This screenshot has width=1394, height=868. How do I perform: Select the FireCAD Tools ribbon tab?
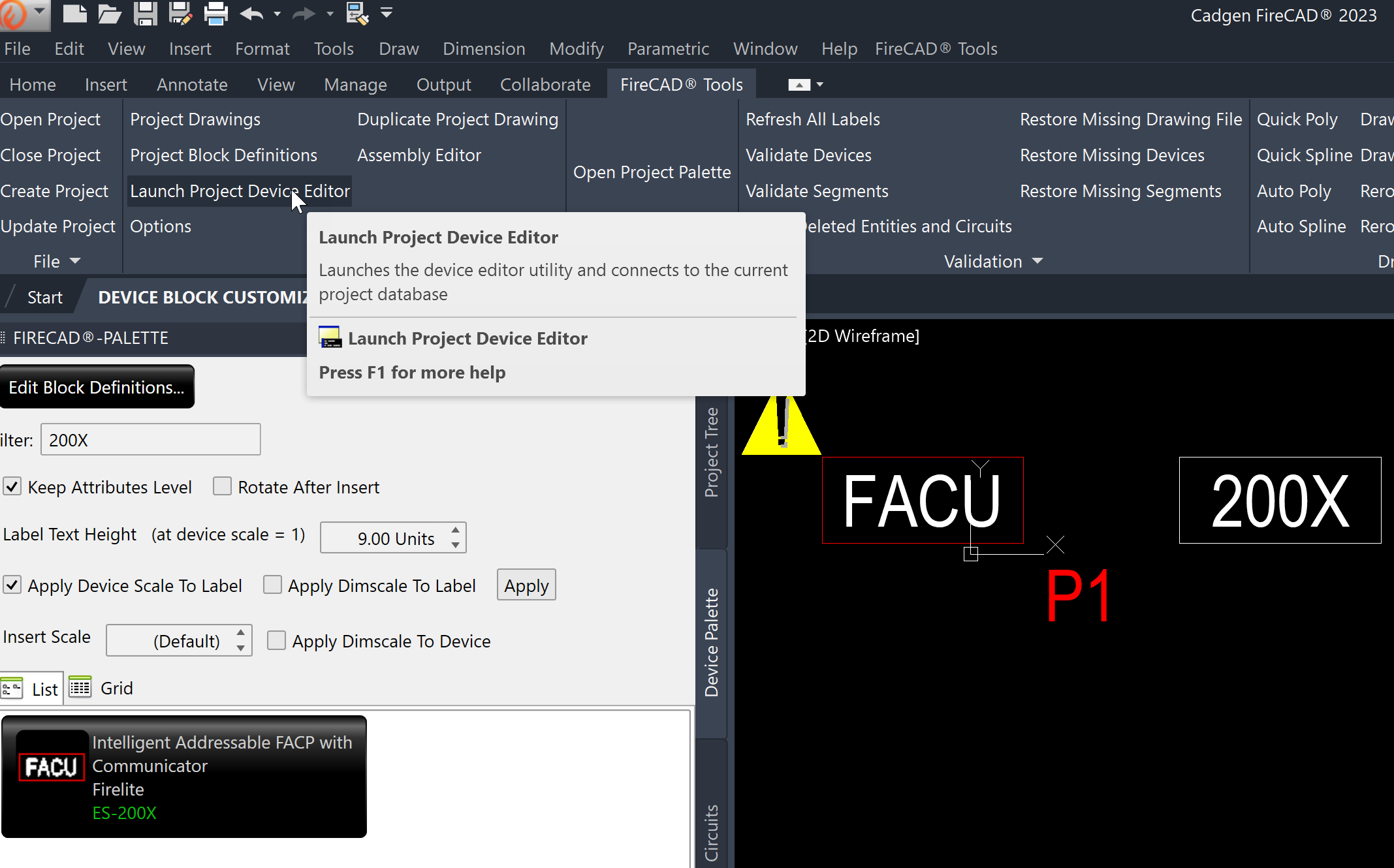click(x=682, y=84)
